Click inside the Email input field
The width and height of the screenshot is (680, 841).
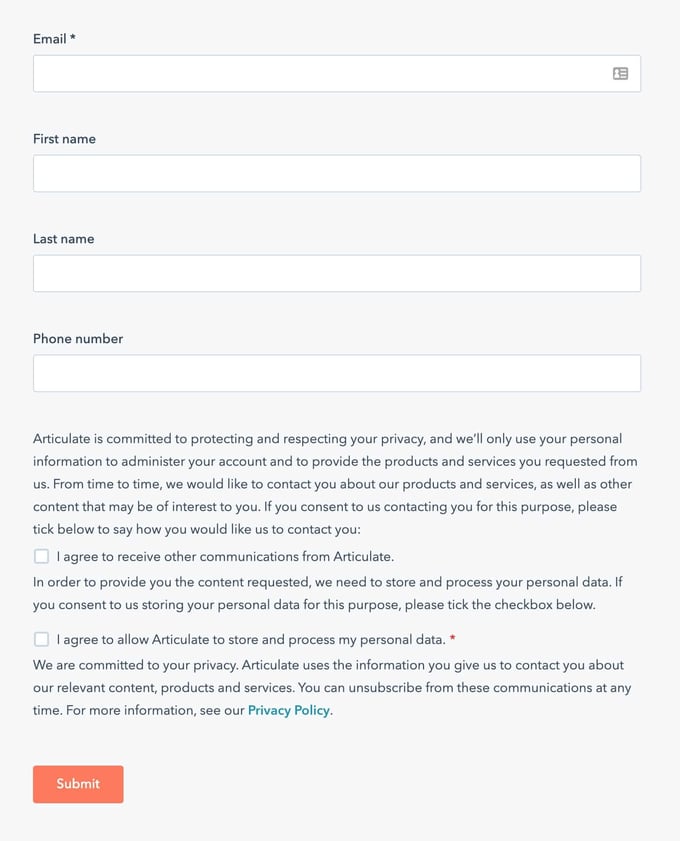[x=300, y=73]
